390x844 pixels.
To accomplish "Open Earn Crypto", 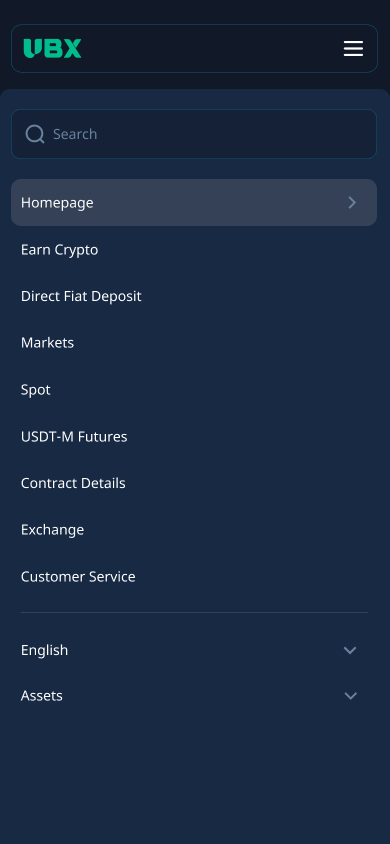I will pyautogui.click(x=194, y=250).
